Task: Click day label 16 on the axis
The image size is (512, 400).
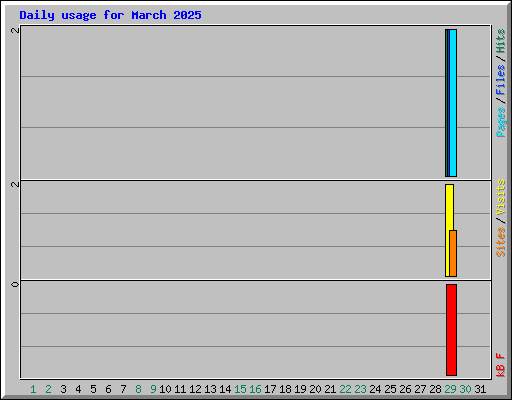Action: point(255,389)
